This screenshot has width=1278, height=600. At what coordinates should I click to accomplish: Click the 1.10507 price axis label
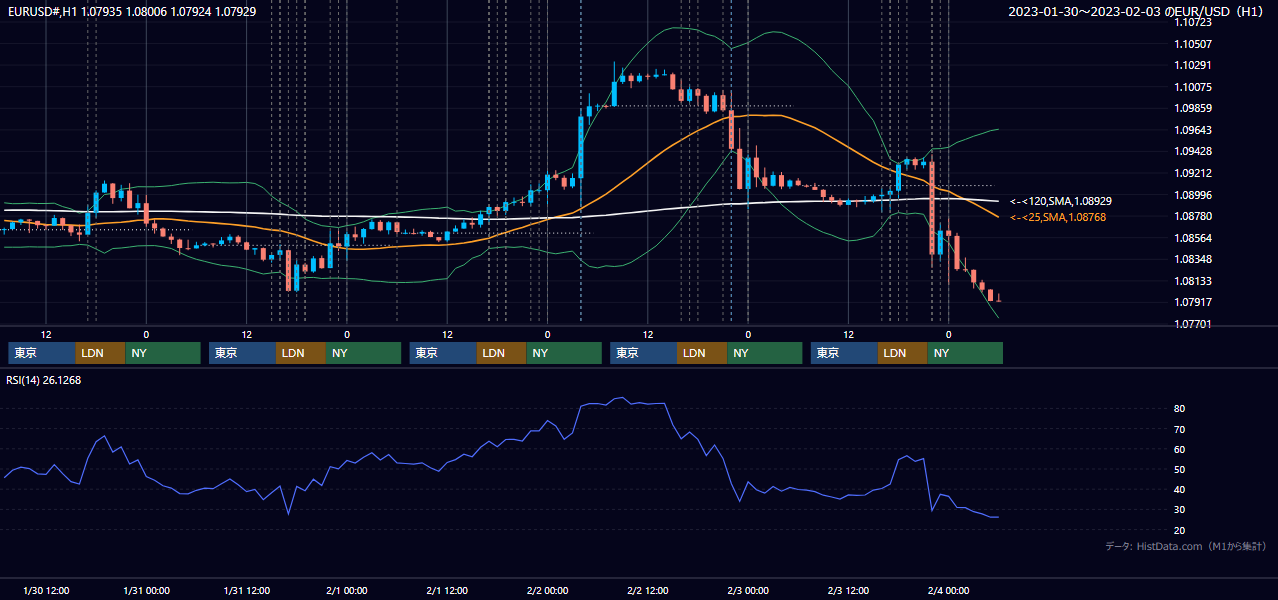[x=1193, y=44]
